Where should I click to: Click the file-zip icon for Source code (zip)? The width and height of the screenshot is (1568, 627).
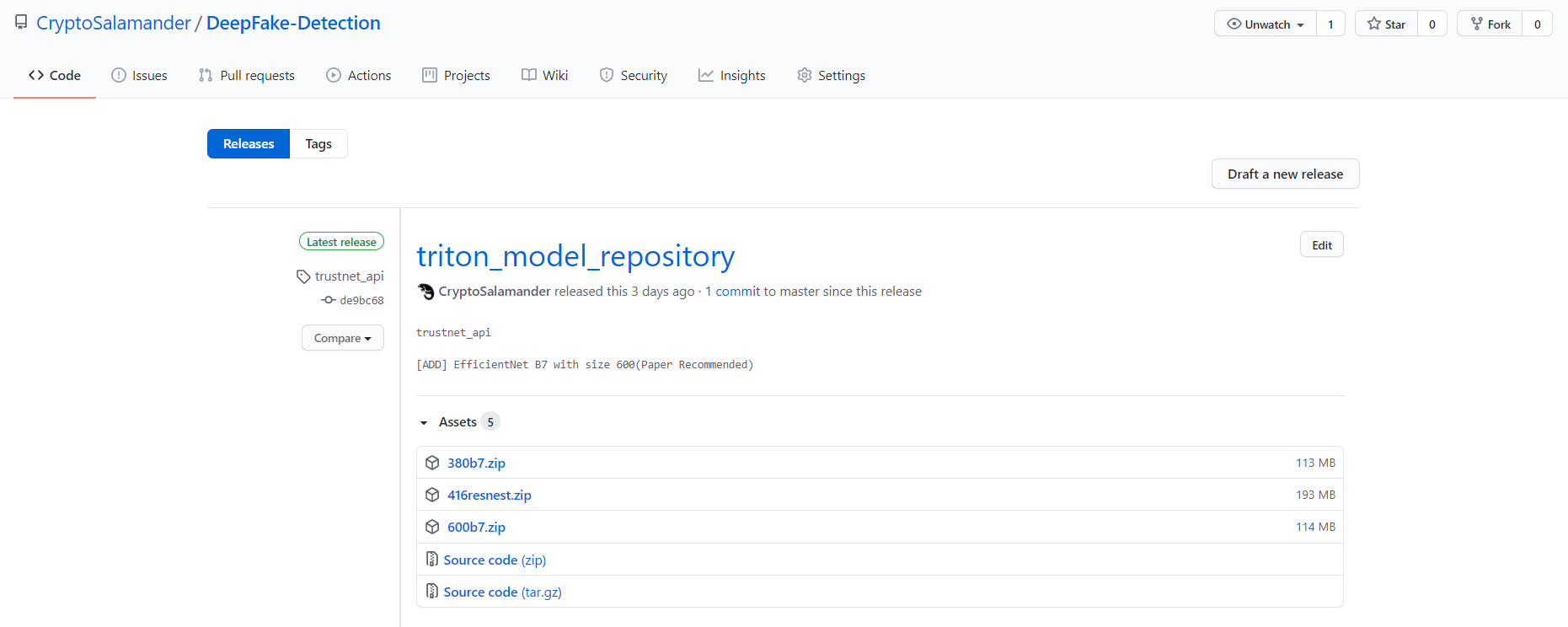click(x=432, y=559)
